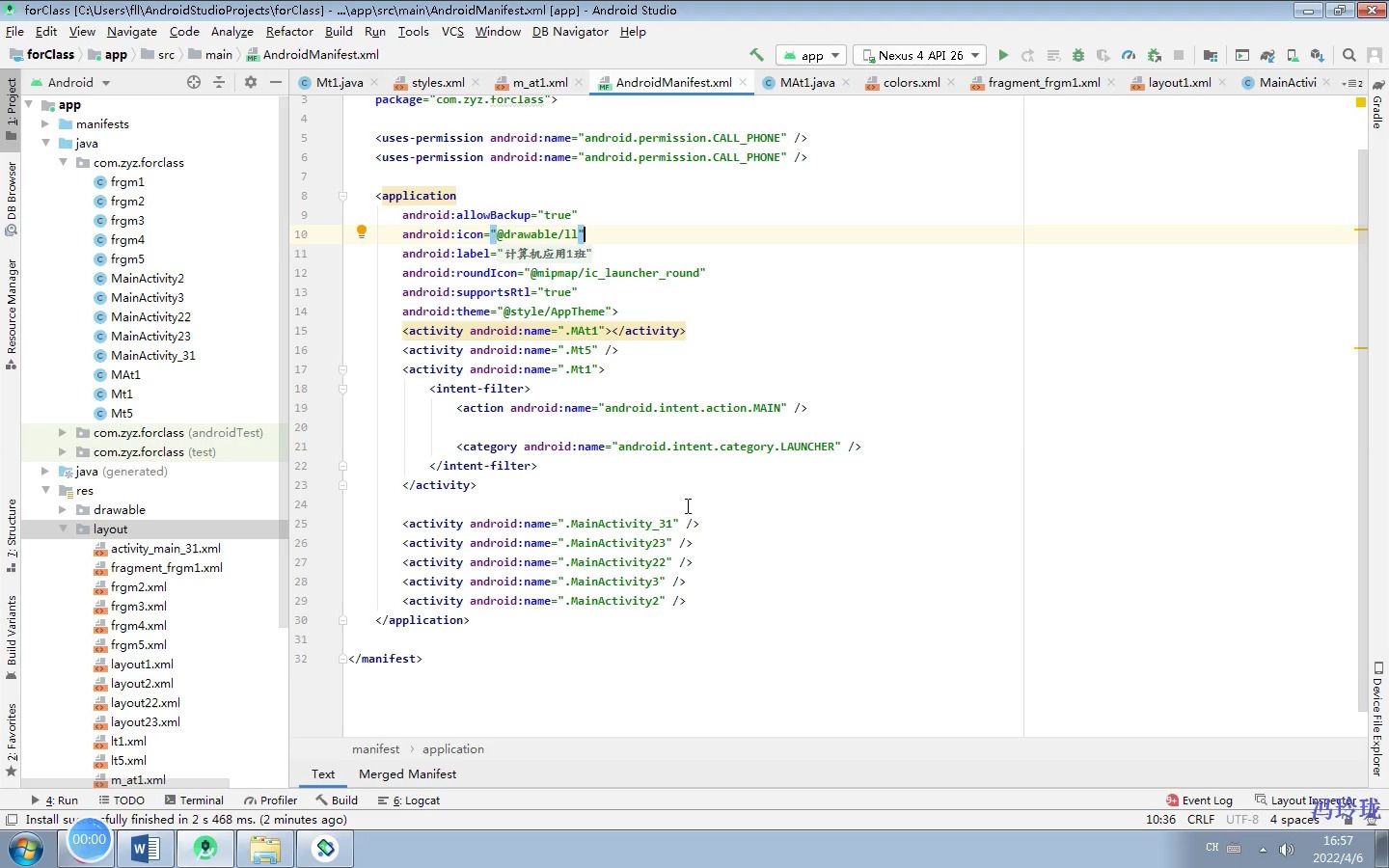This screenshot has width=1389, height=868.
Task: Click the locate target icon in Project panel
Action: coord(194,82)
